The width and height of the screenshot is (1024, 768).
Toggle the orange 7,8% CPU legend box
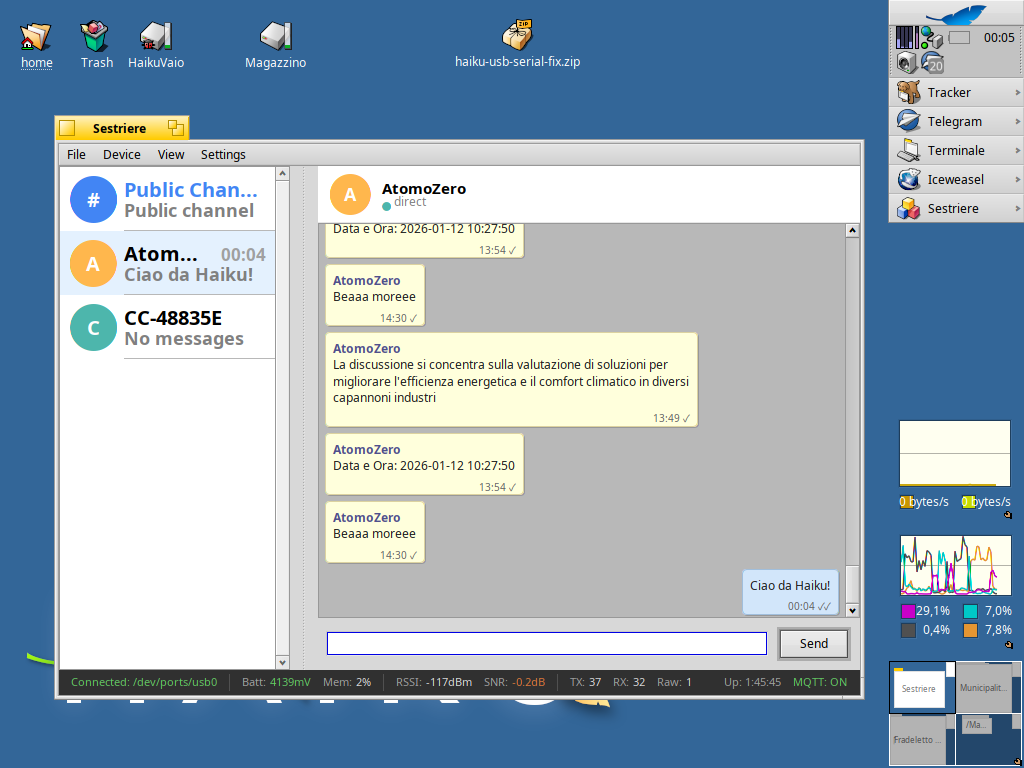tap(970, 630)
